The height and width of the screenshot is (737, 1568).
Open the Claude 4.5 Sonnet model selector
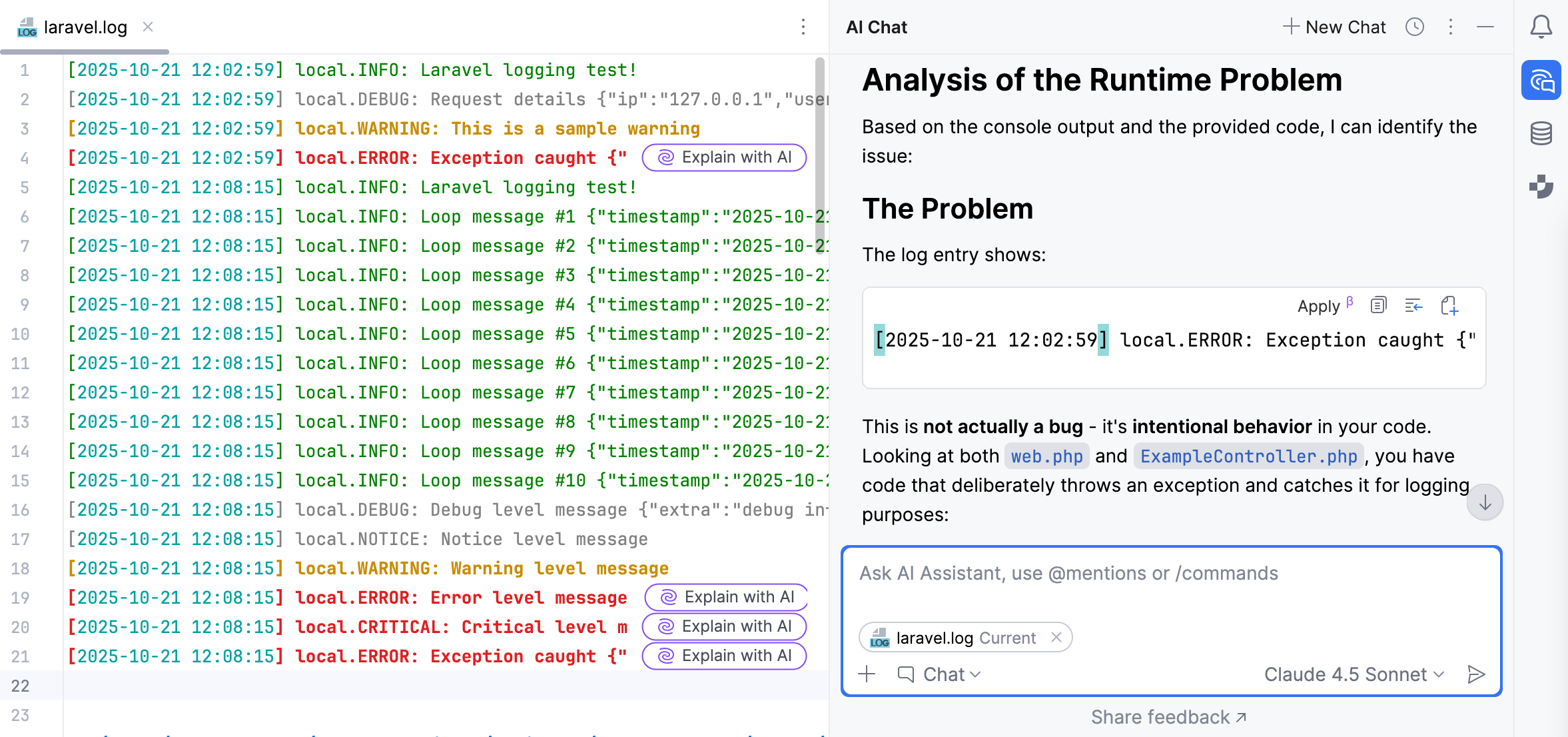[x=1354, y=674]
